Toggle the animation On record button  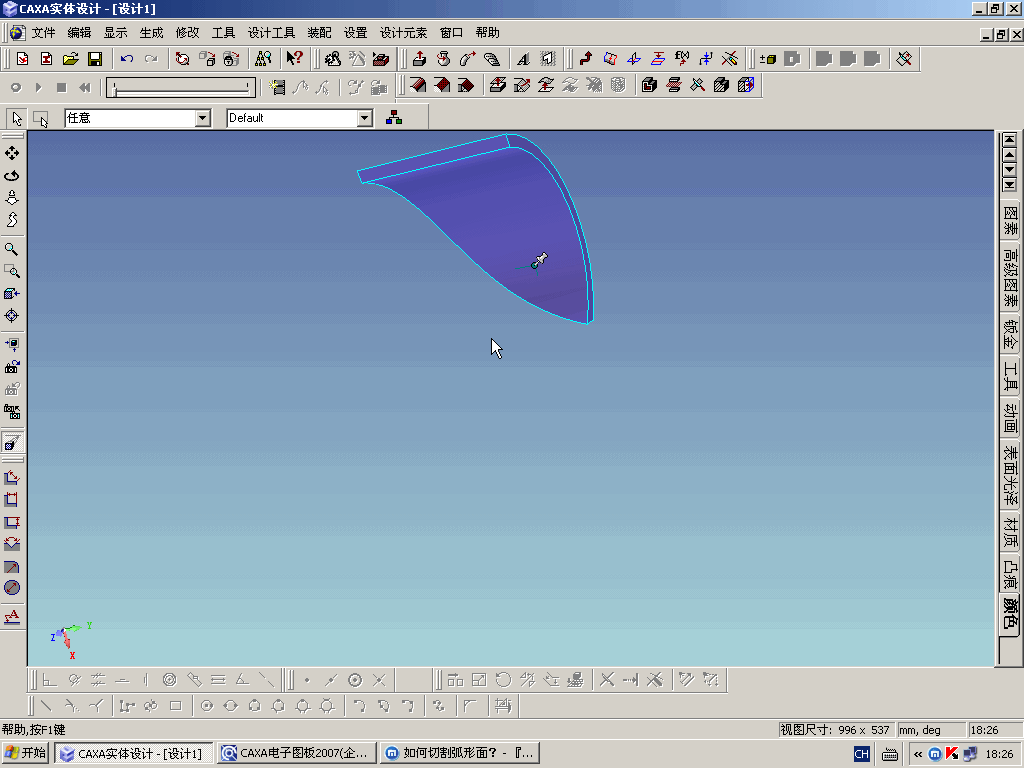[16, 87]
